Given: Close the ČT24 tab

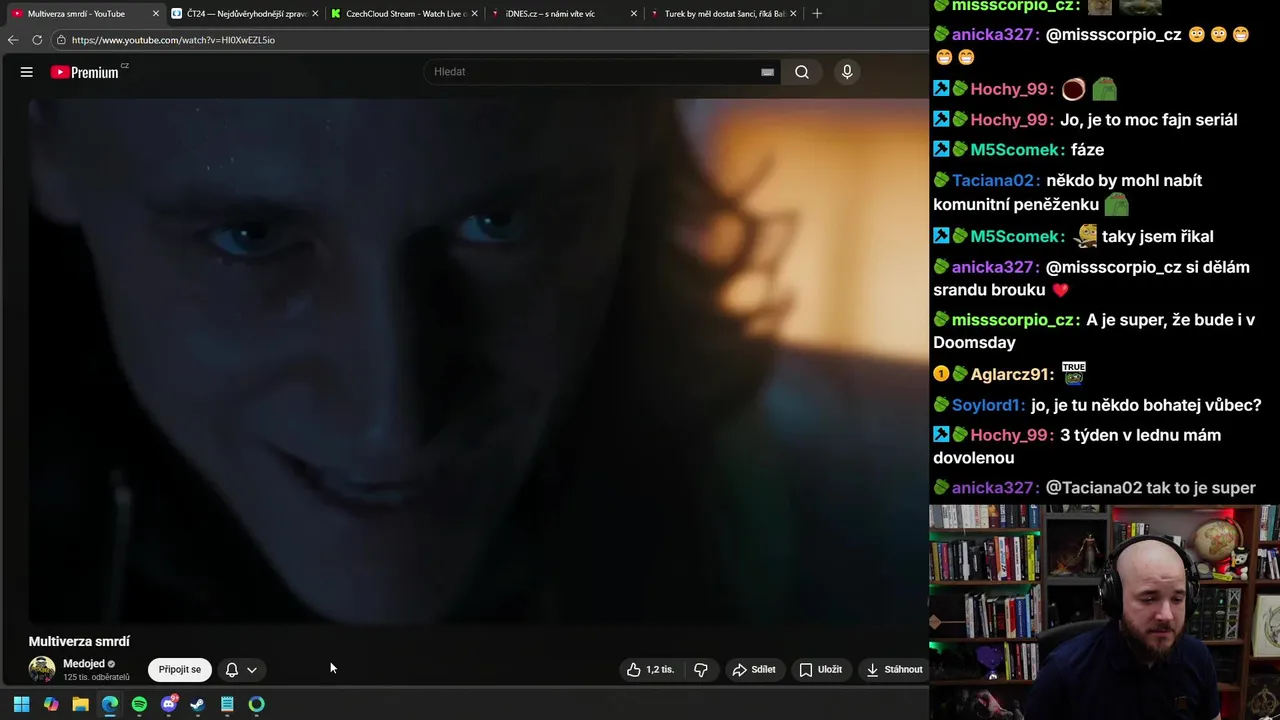Looking at the screenshot, I should point(315,14).
